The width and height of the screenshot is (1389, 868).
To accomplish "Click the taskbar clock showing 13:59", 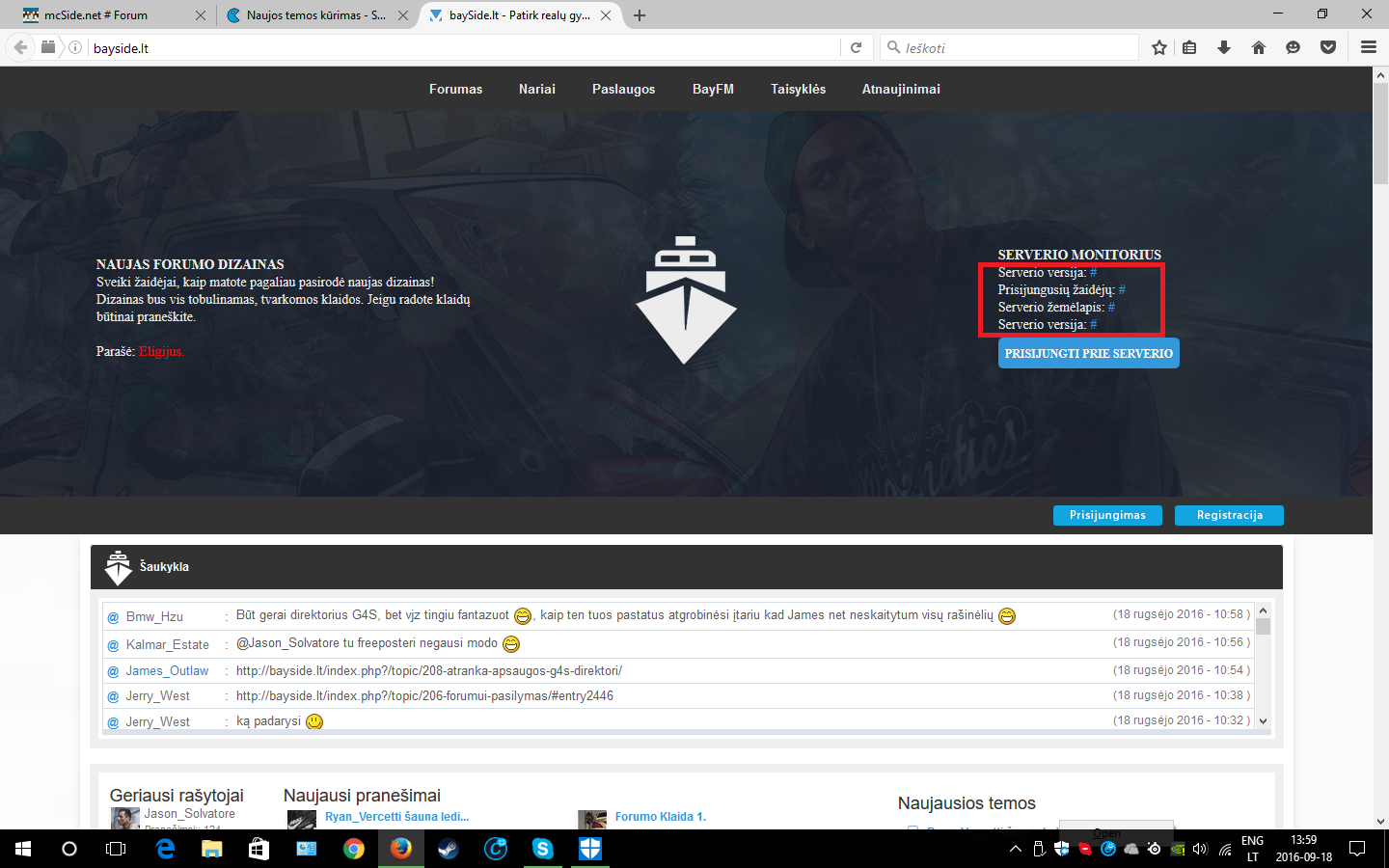I will 1303,849.
